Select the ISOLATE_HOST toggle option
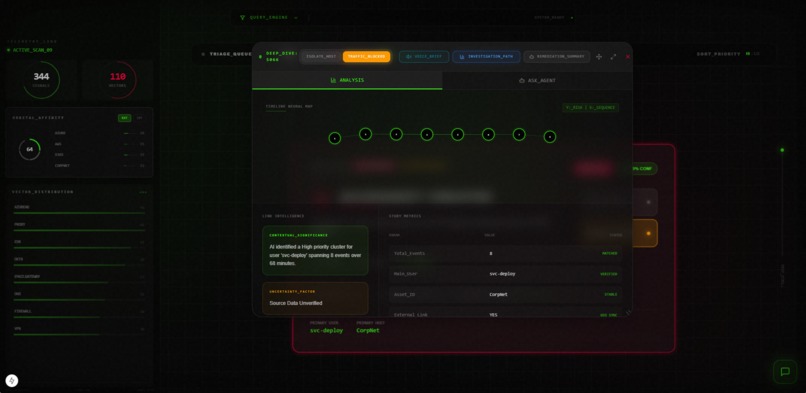The height and width of the screenshot is (393, 806). [321, 57]
